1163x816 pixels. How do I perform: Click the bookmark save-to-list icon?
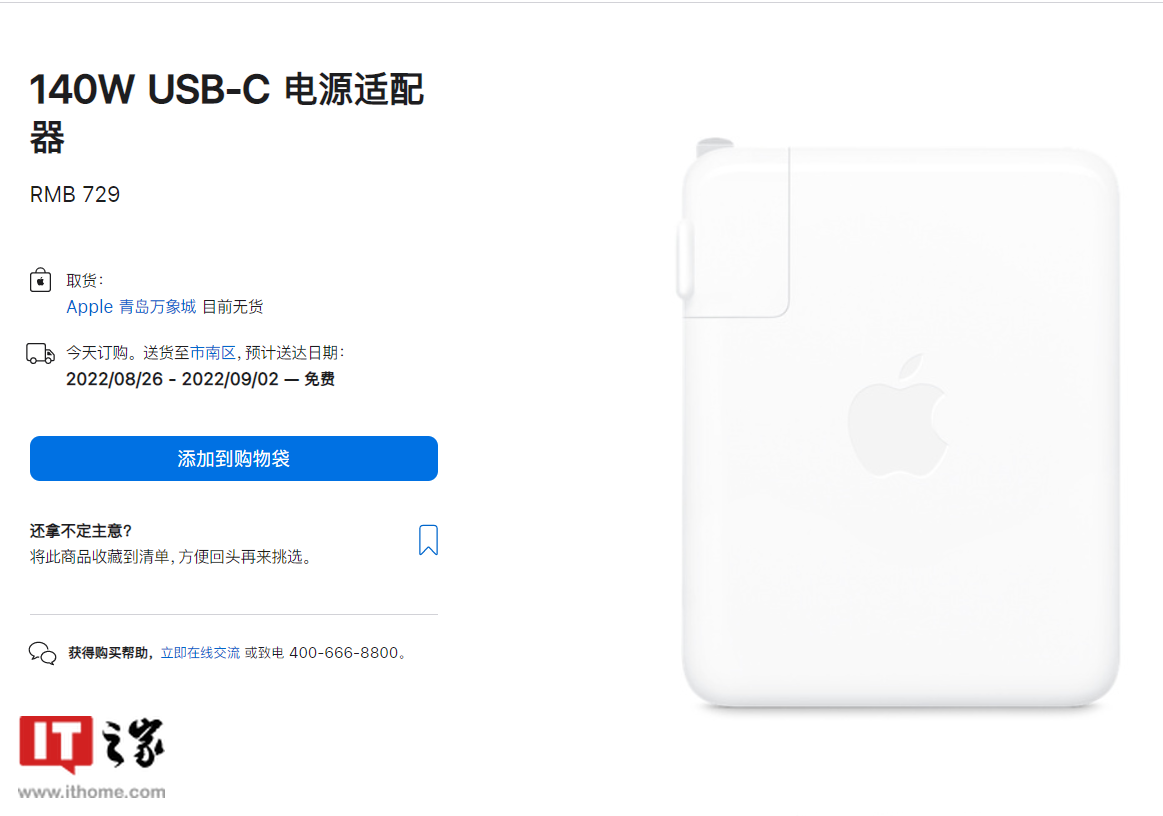click(428, 540)
